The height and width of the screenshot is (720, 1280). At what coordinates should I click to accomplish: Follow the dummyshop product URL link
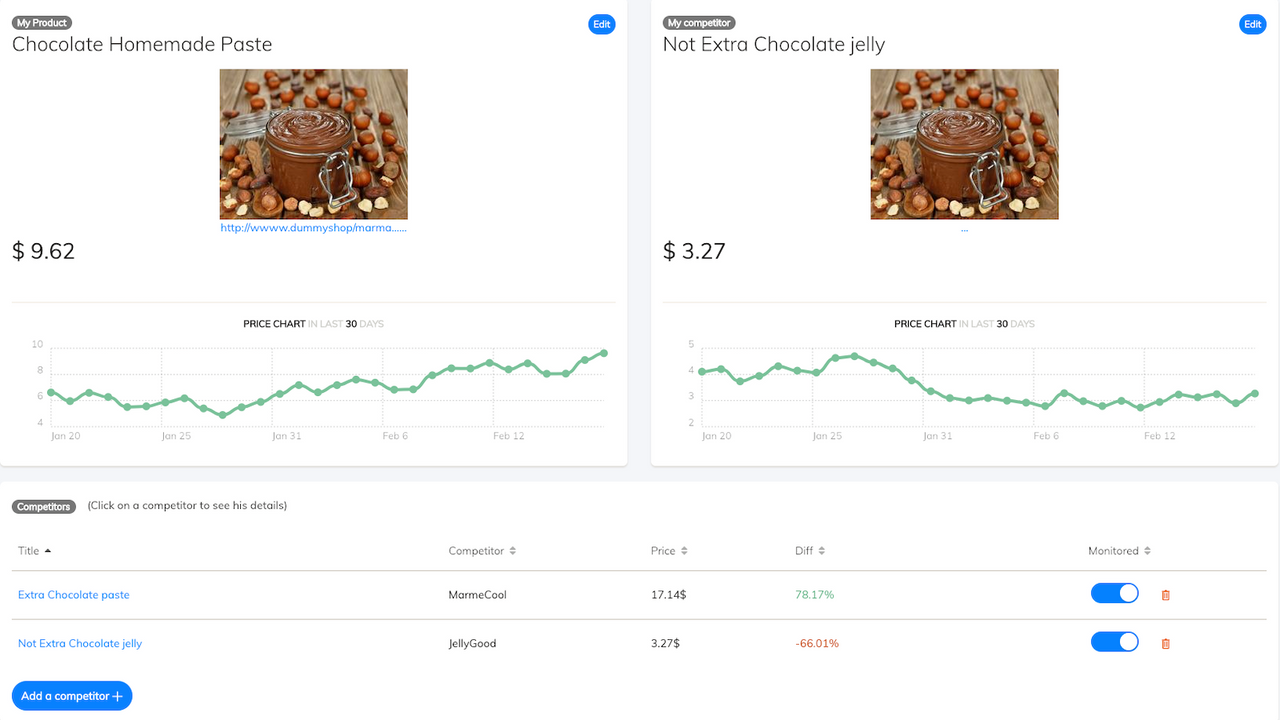point(313,227)
